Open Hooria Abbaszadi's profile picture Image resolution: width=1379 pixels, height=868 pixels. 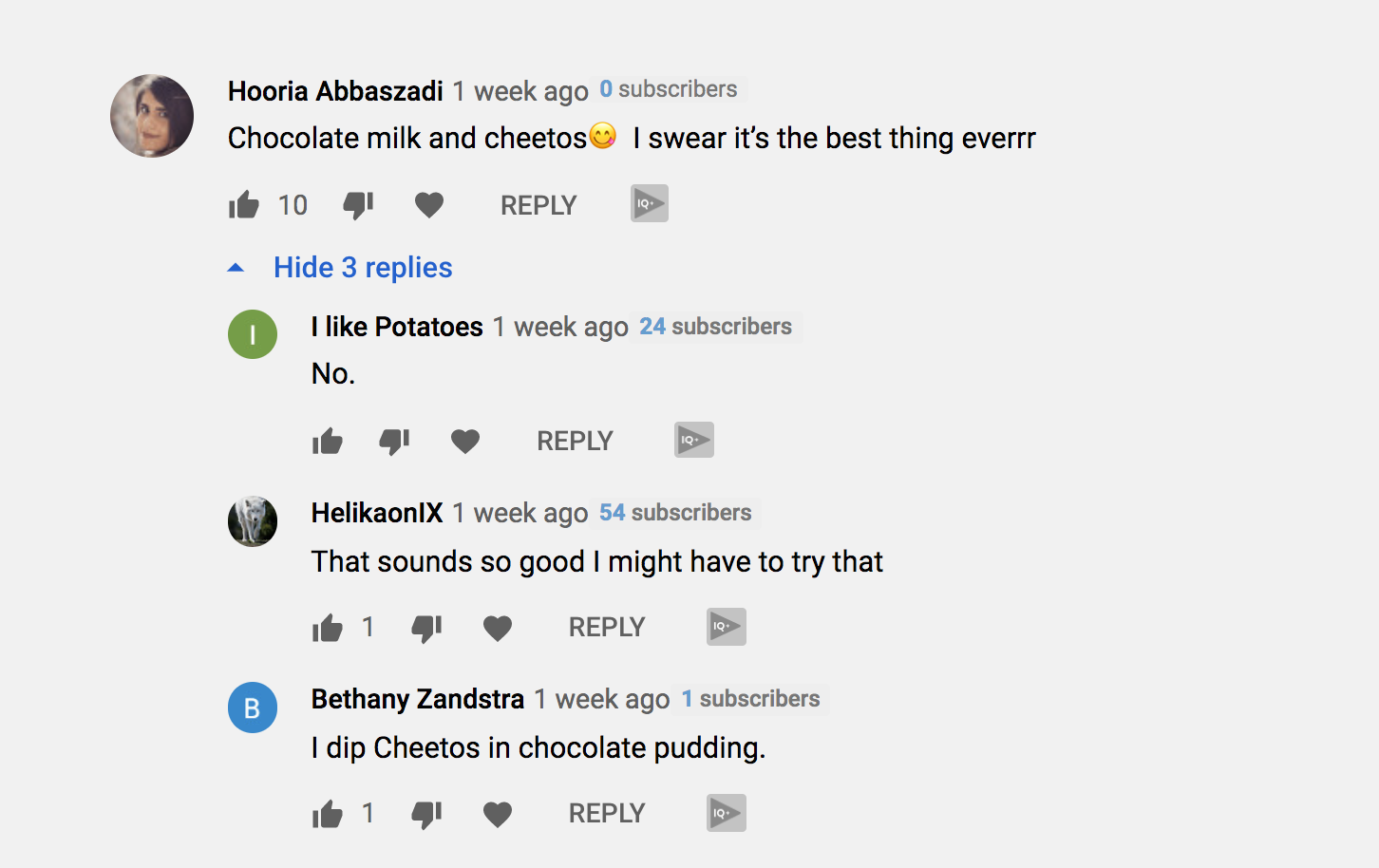152,116
